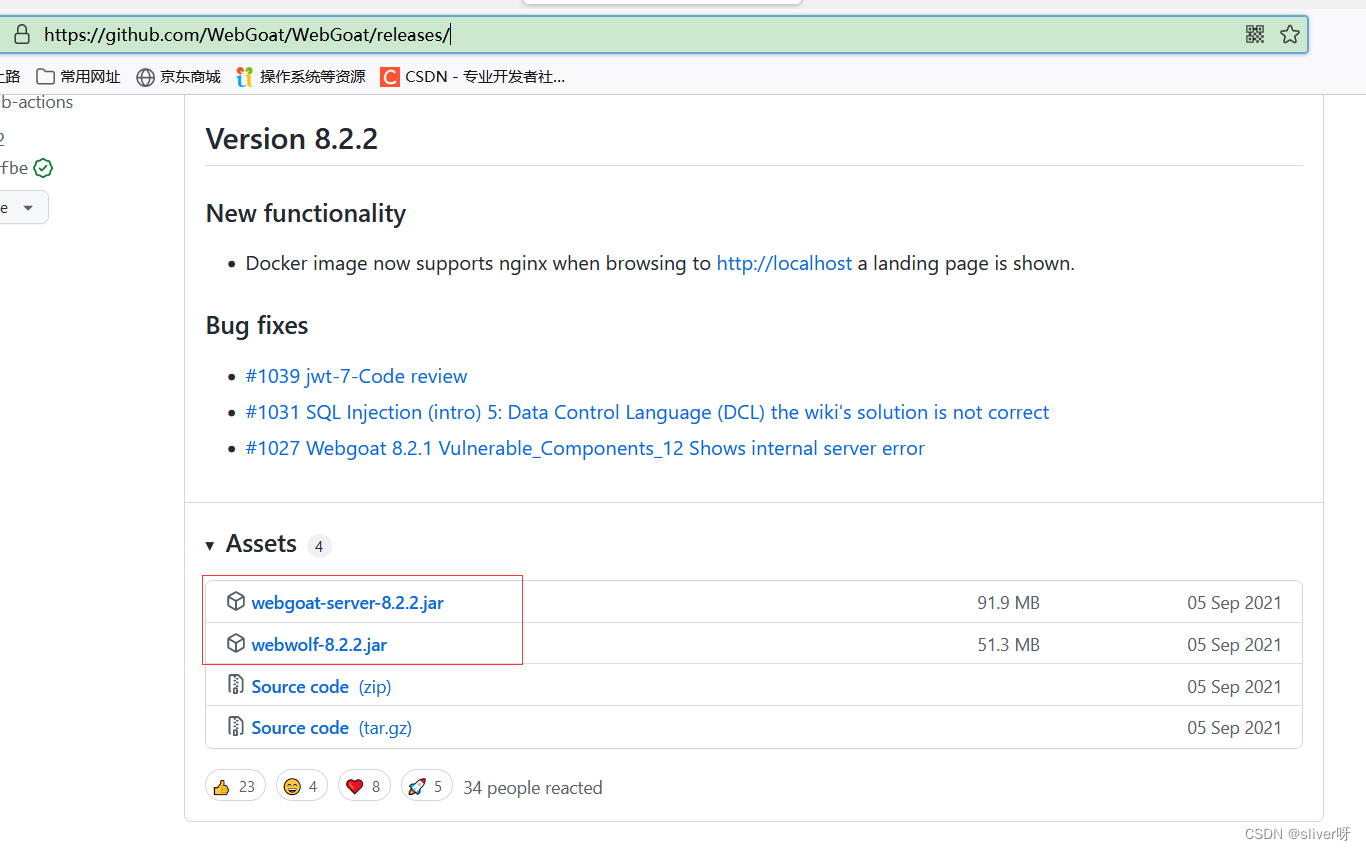The width and height of the screenshot is (1366, 850).
Task: Click the green verified checkmark badge
Action: [43, 168]
